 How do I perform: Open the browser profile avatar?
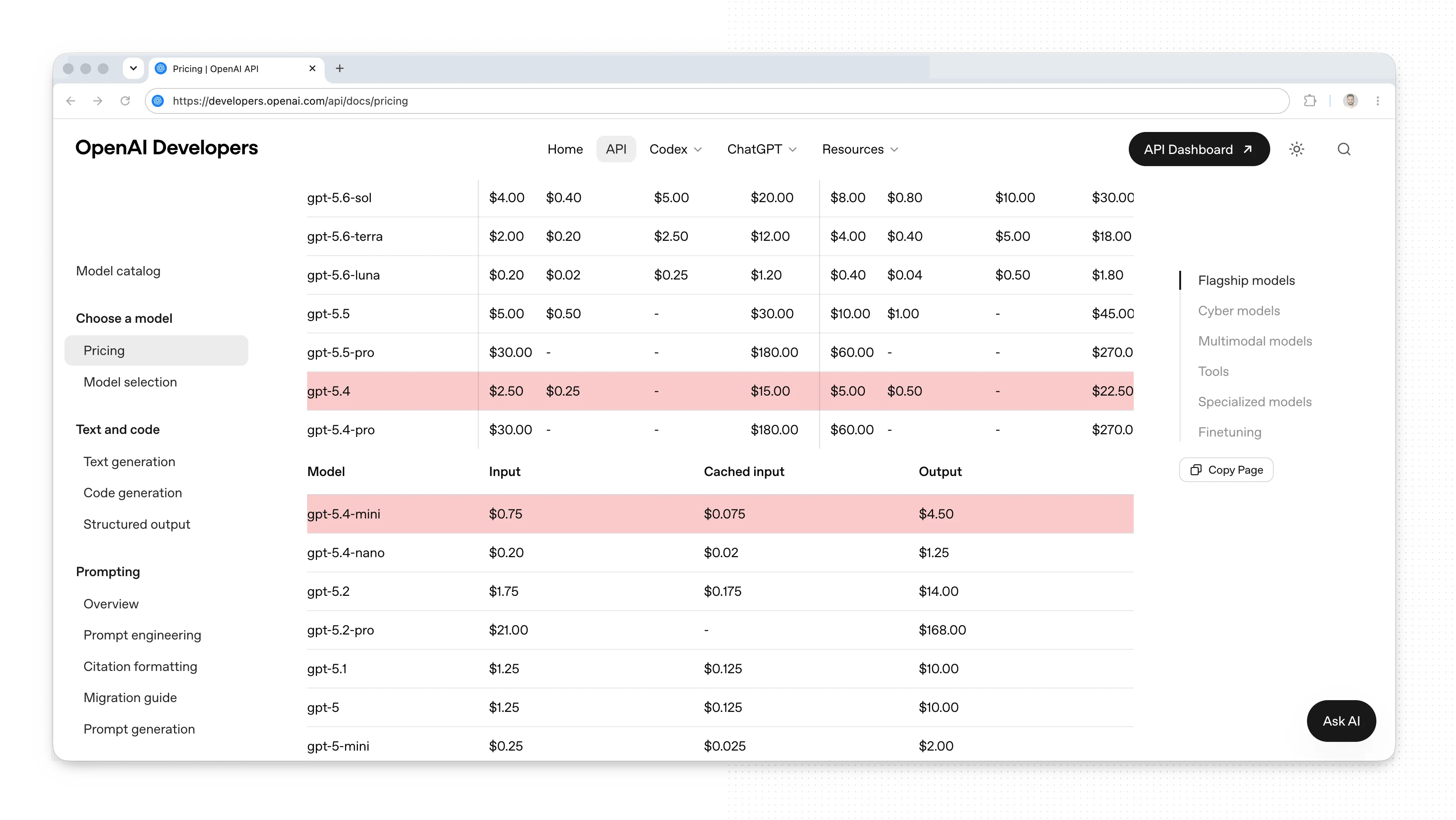[x=1350, y=101]
